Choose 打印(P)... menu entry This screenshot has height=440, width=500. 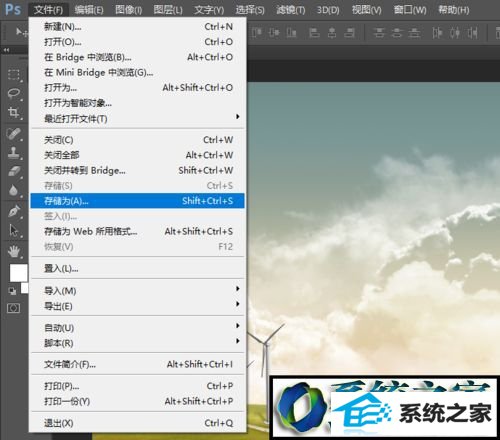coord(137,386)
